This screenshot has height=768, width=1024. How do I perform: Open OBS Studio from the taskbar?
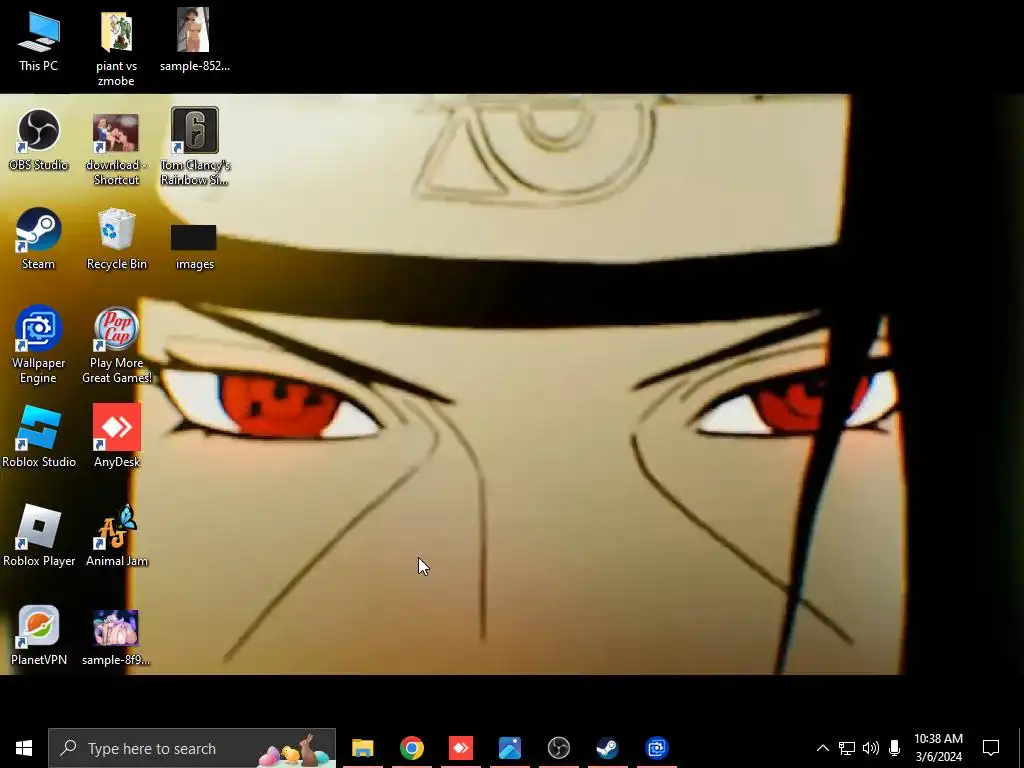click(558, 748)
